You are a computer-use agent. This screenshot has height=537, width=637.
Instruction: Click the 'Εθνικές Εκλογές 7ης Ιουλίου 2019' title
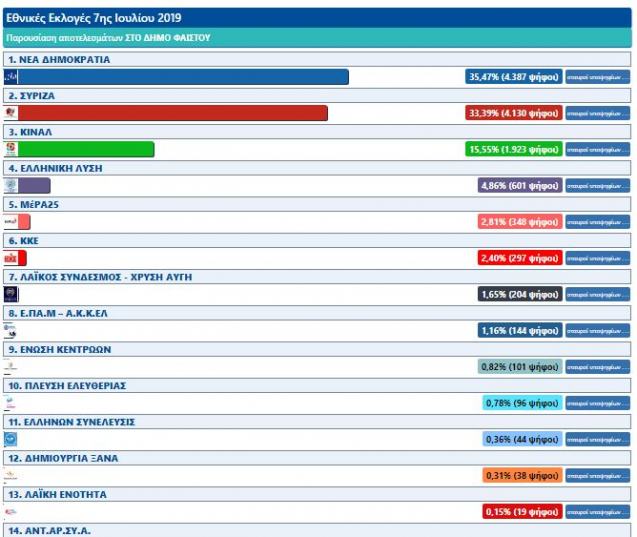point(94,18)
